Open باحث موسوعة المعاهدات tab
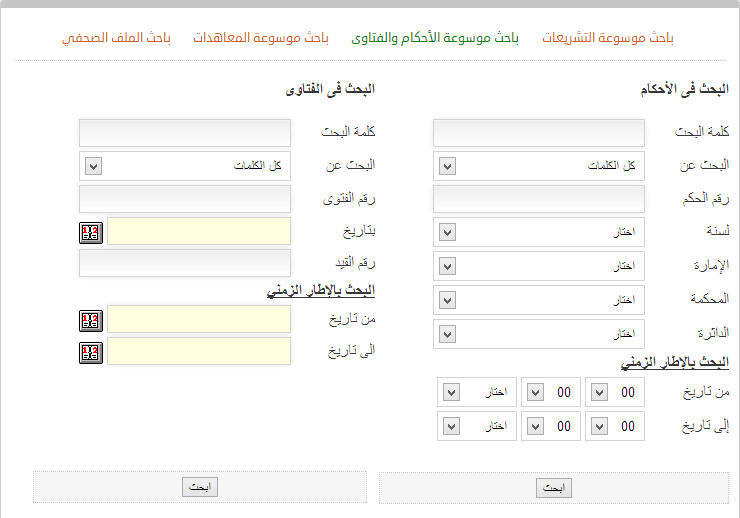740x518 pixels. 261,38
